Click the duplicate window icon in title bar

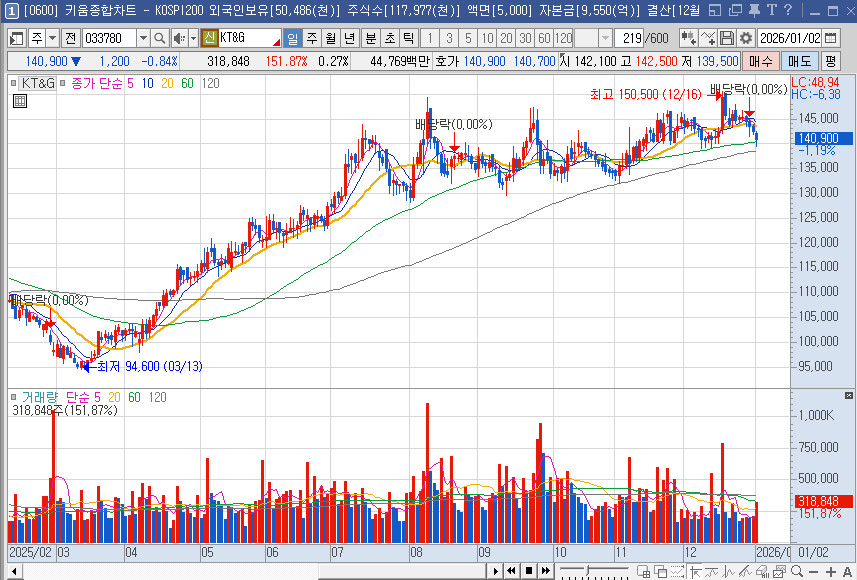tap(736, 10)
